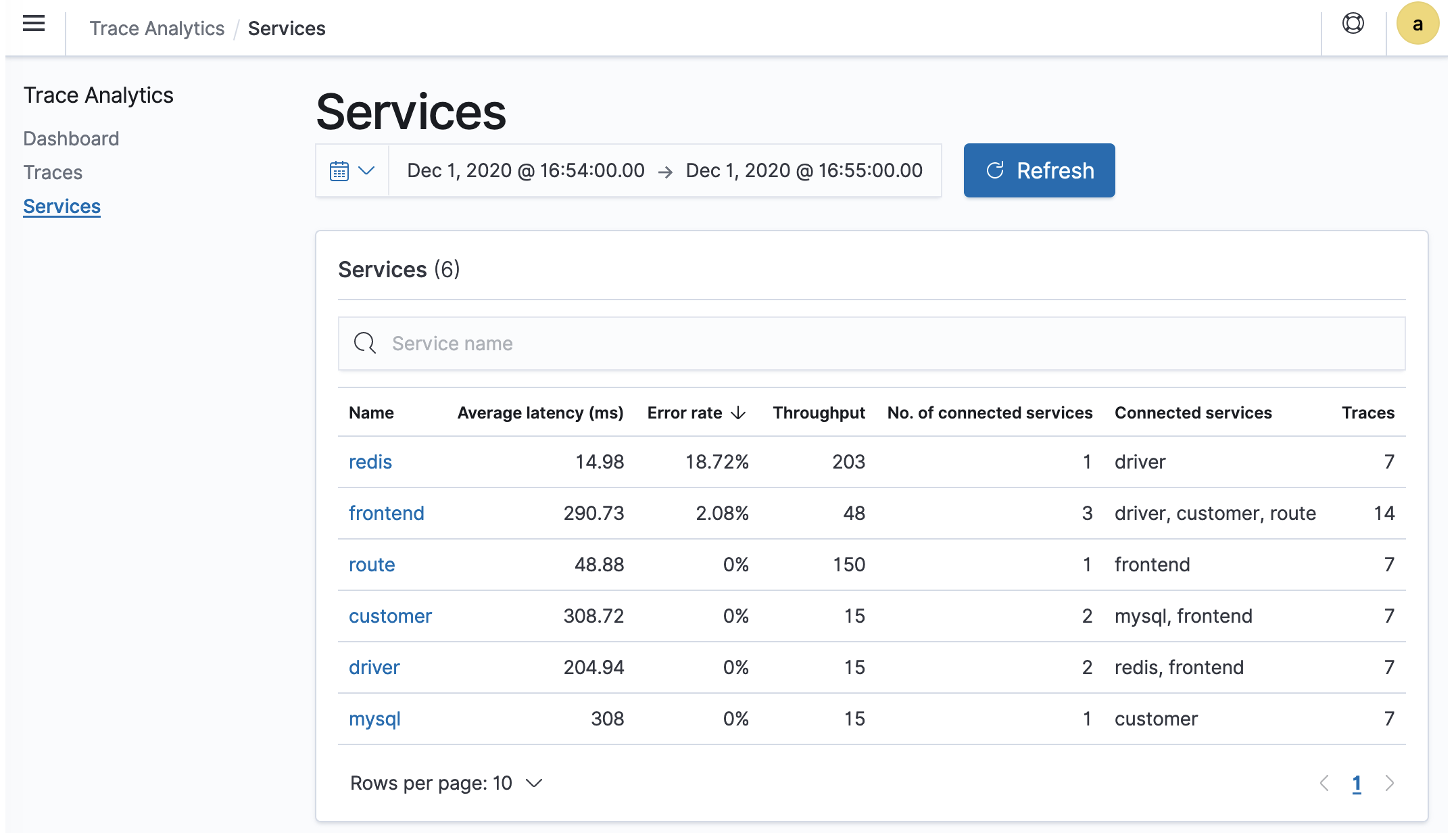Click the next page arrow in pagination

[1390, 783]
